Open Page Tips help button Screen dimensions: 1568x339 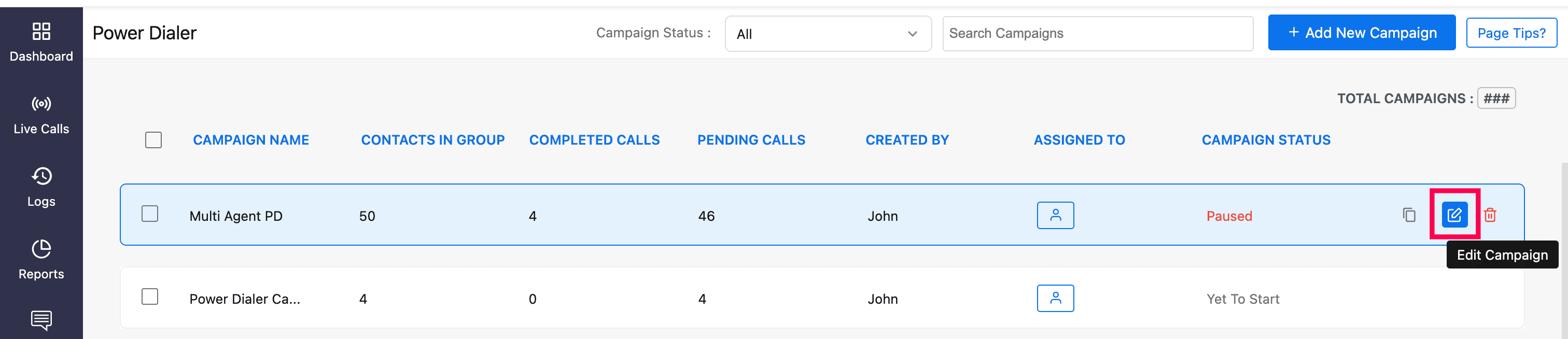1511,33
